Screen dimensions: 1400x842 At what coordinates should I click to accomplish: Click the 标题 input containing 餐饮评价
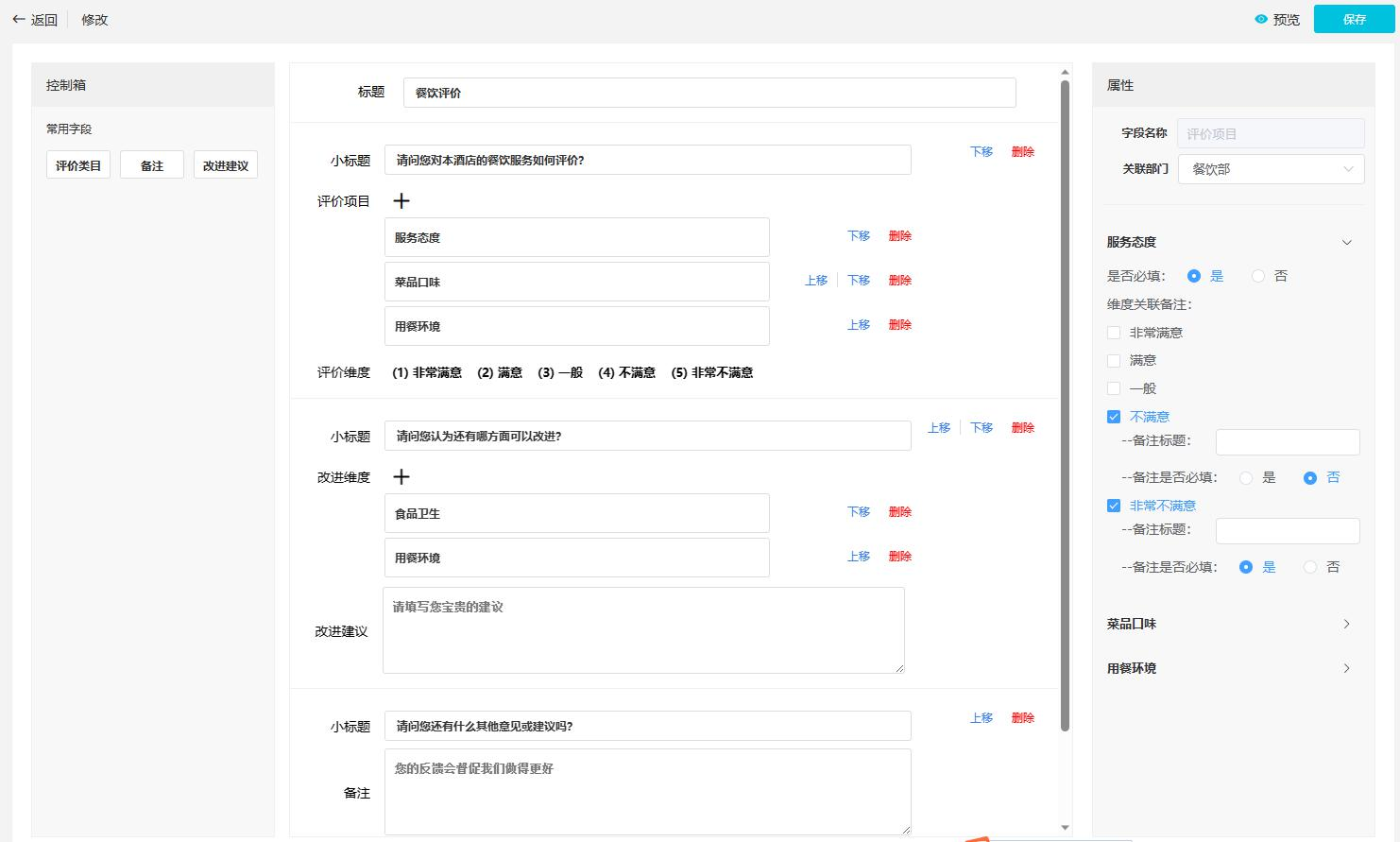click(x=709, y=93)
